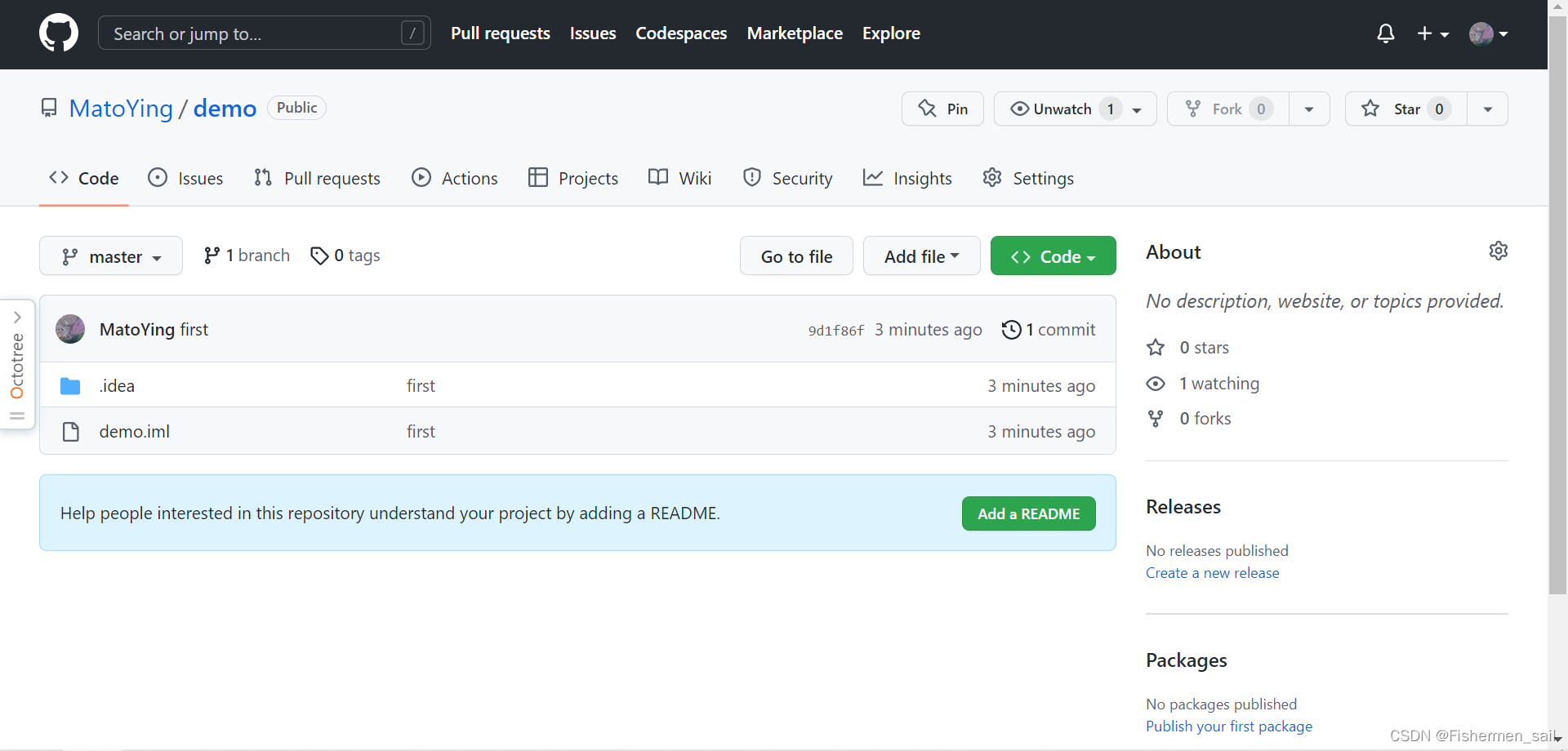
Task: Open the Add file dropdown
Action: click(921, 256)
